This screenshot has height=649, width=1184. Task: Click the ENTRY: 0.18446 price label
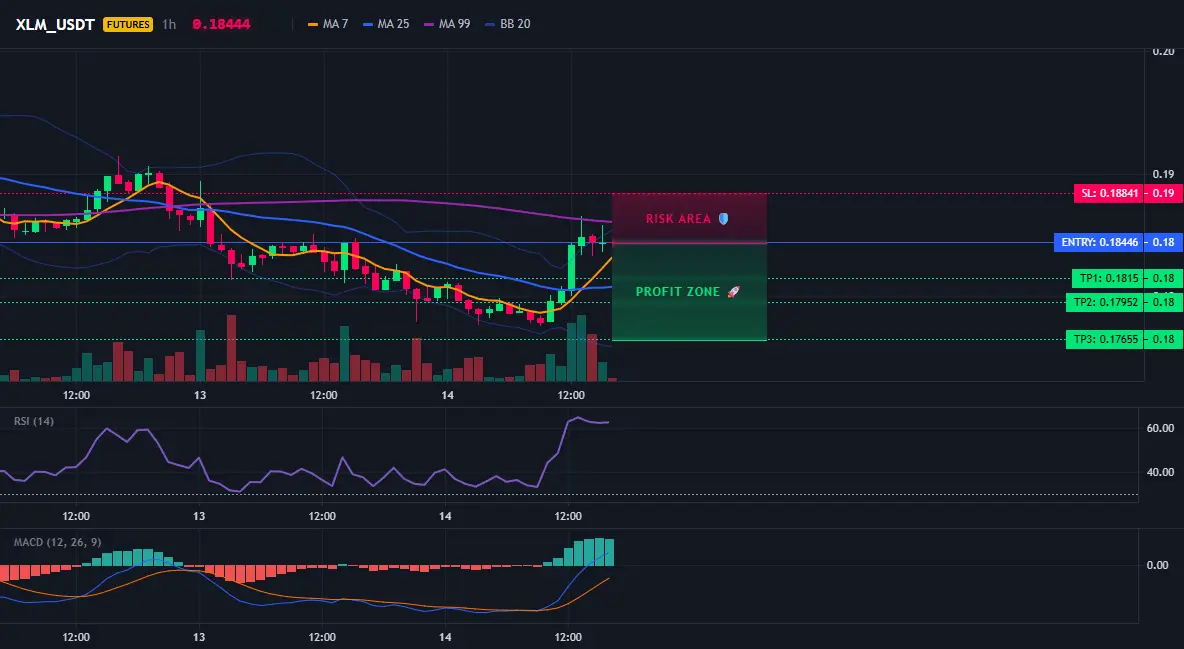(x=1099, y=243)
